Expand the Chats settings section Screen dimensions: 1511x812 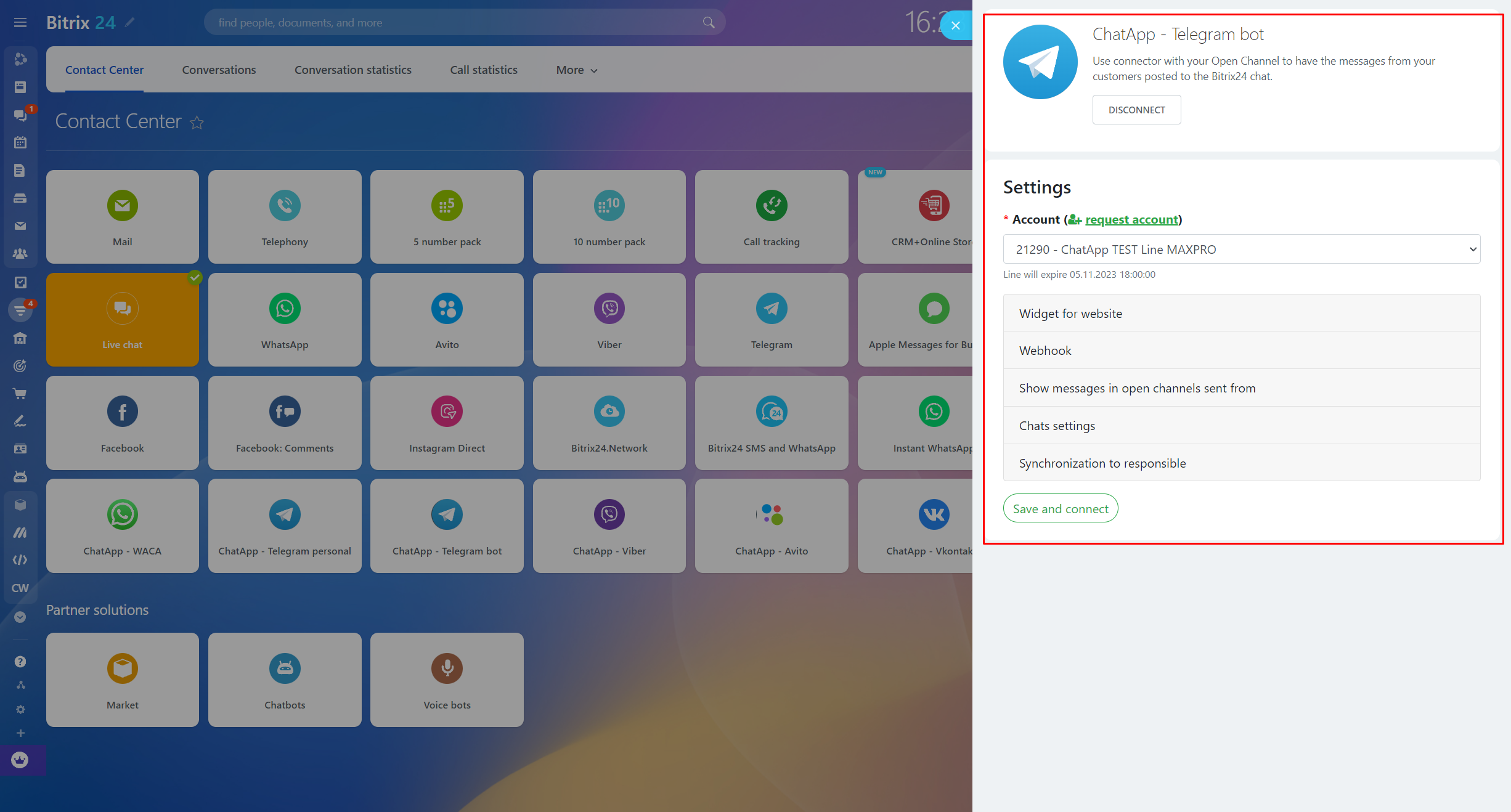pos(1241,426)
